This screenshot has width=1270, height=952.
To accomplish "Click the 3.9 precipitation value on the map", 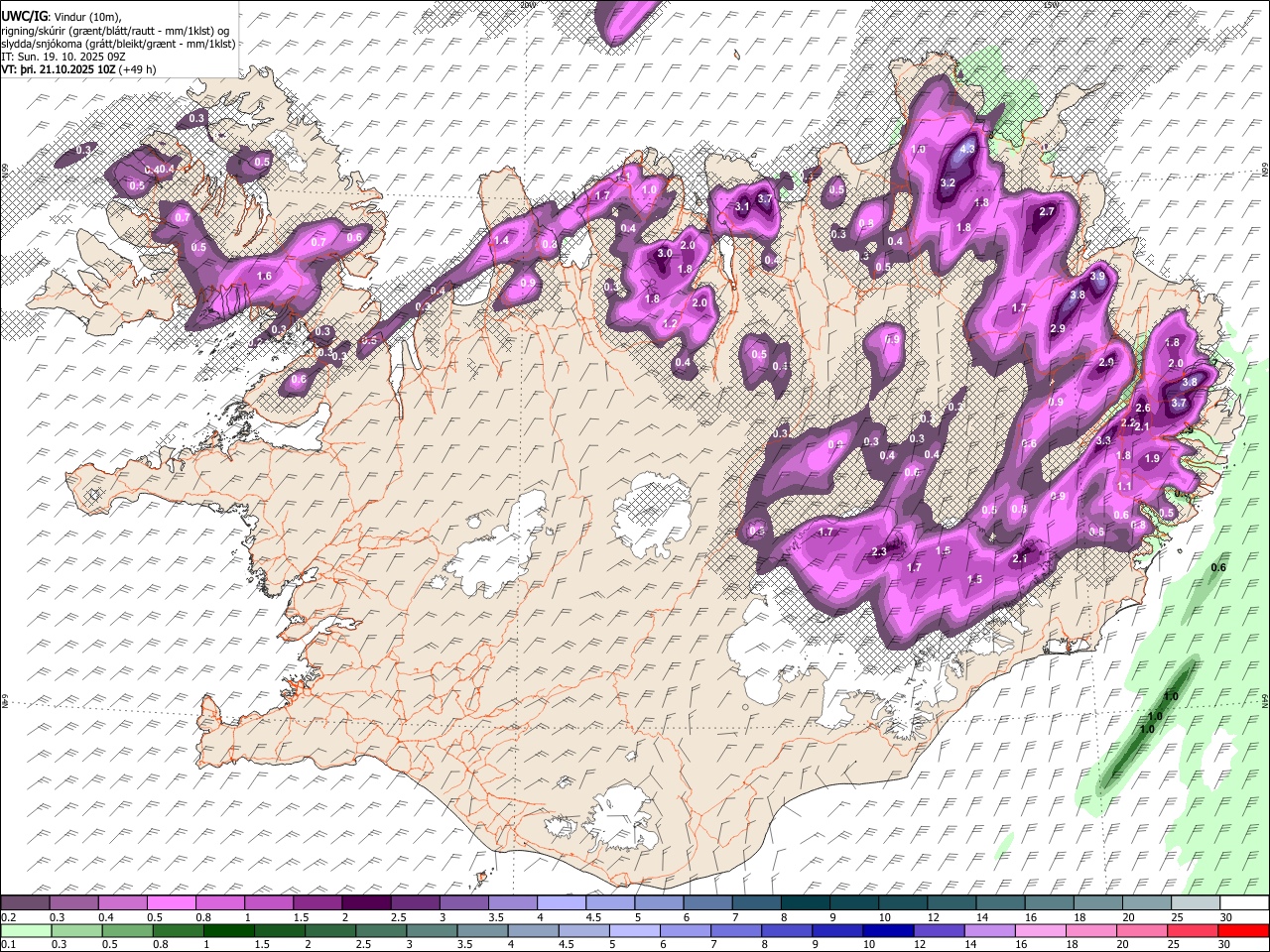I will click(1097, 276).
